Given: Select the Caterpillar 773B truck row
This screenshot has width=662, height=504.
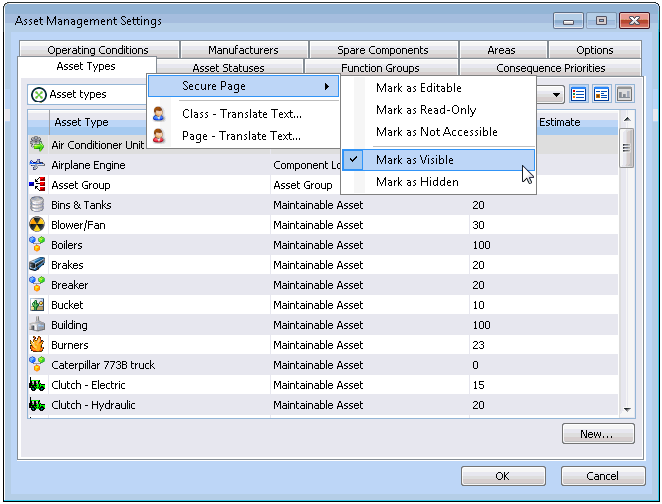Looking at the screenshot, I should coord(323,365).
